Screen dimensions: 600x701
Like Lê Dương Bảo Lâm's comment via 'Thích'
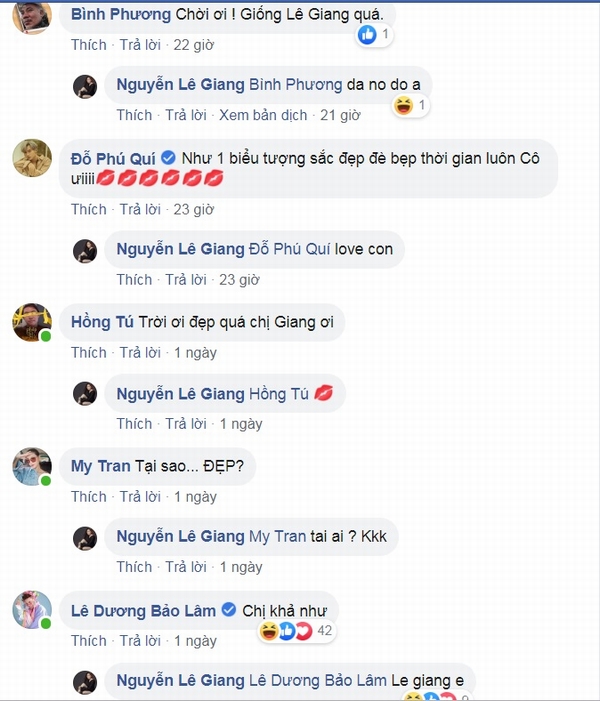coord(89,641)
